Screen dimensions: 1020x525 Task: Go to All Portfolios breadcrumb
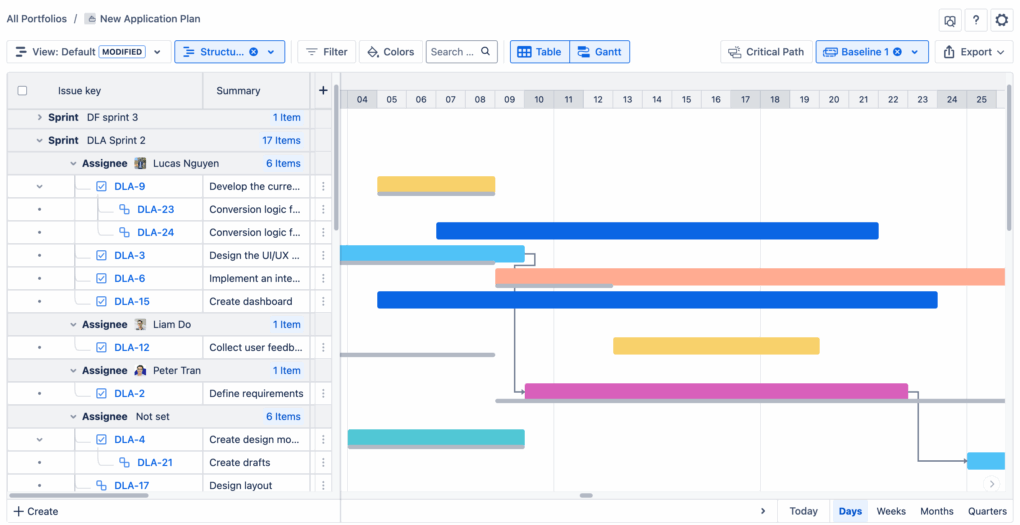coord(36,19)
